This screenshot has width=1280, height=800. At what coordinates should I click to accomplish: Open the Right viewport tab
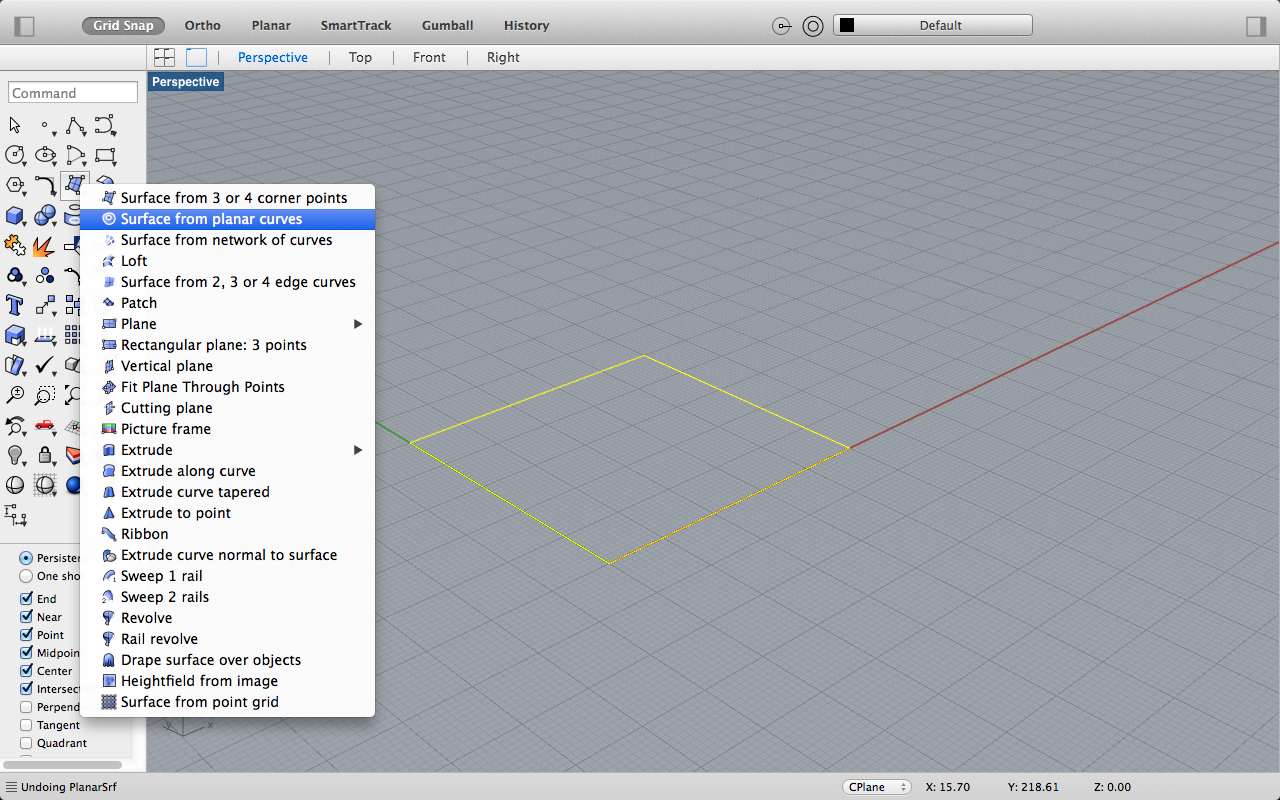coord(503,57)
